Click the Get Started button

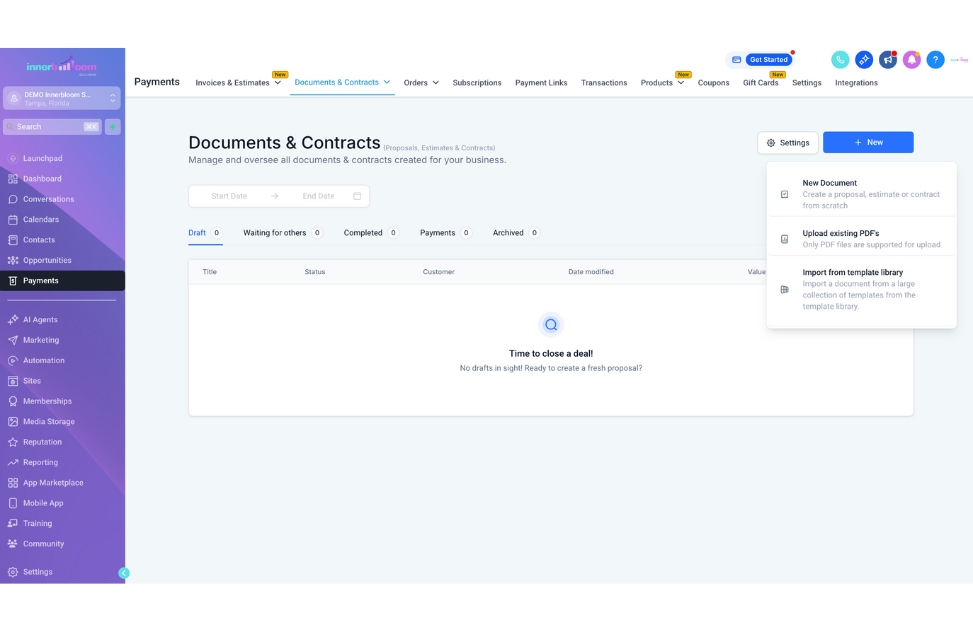point(768,60)
